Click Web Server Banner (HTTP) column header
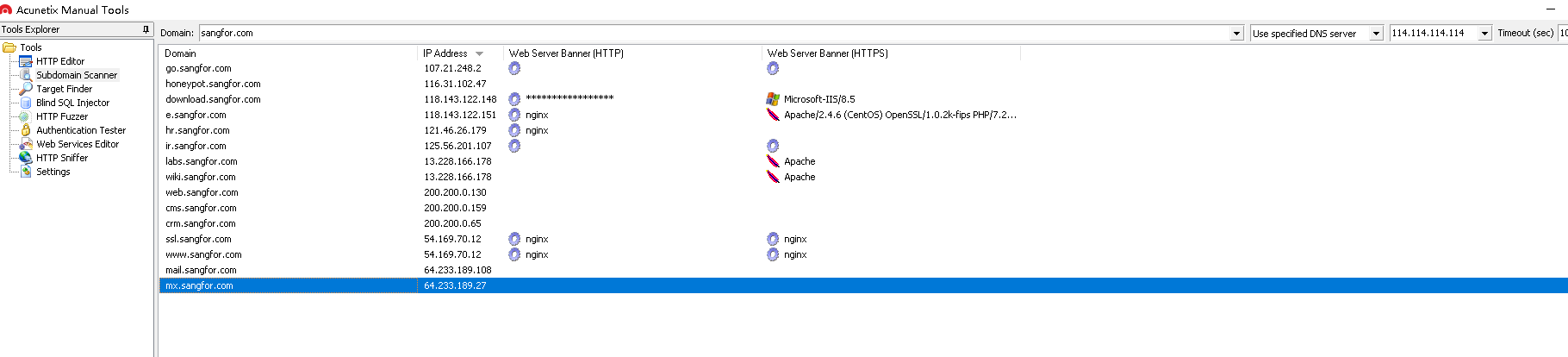Screen dimensions: 1568x357 click(632, 53)
